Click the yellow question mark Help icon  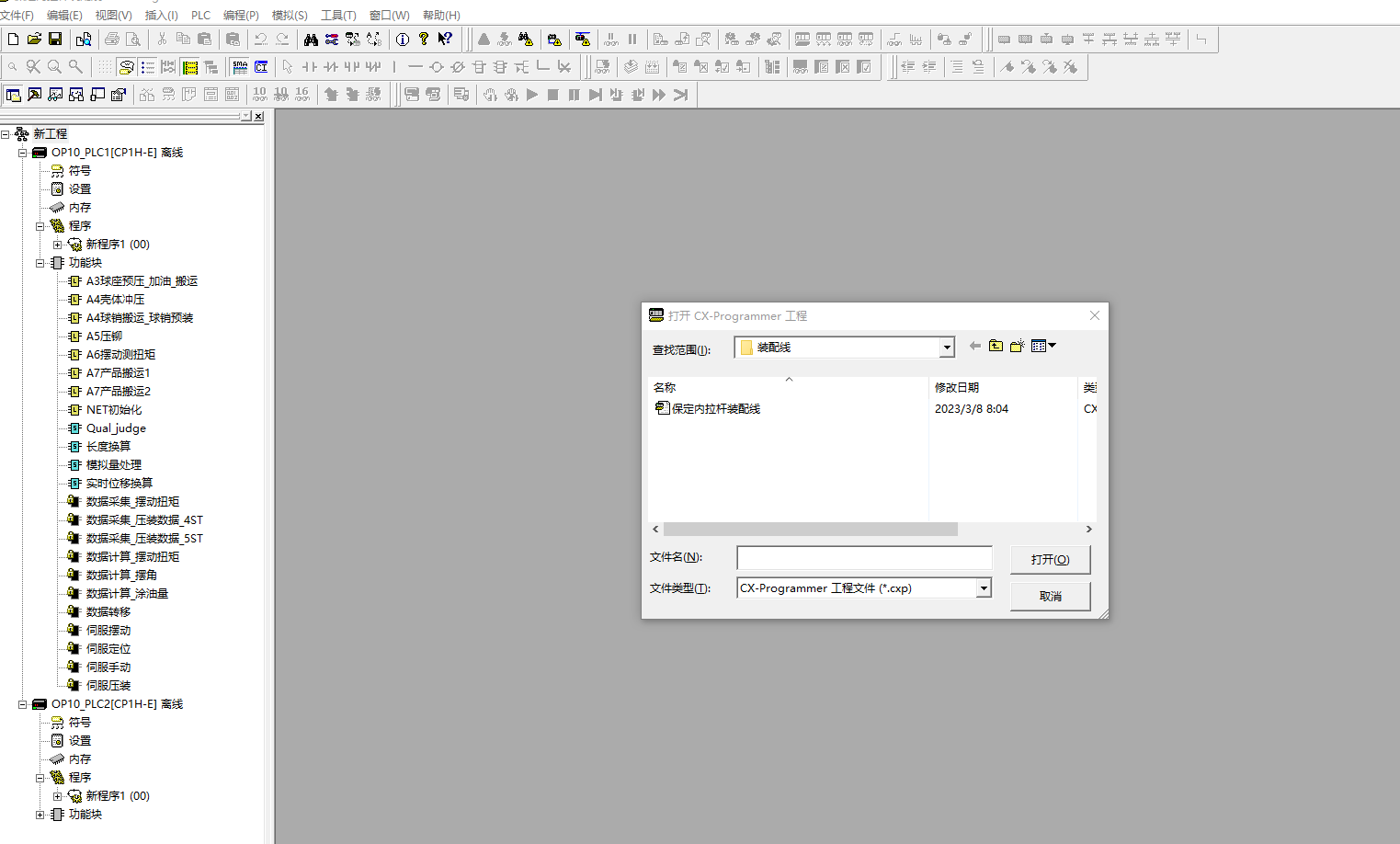pos(424,39)
